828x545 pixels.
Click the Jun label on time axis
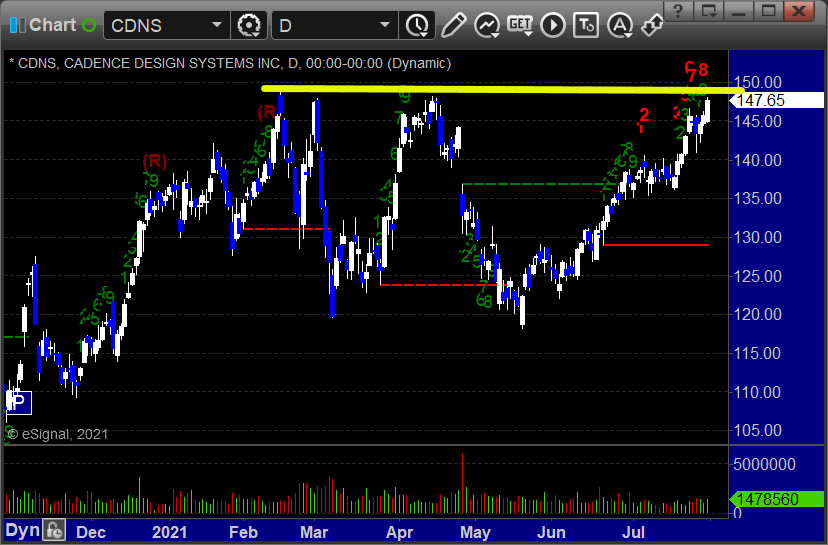pos(551,532)
